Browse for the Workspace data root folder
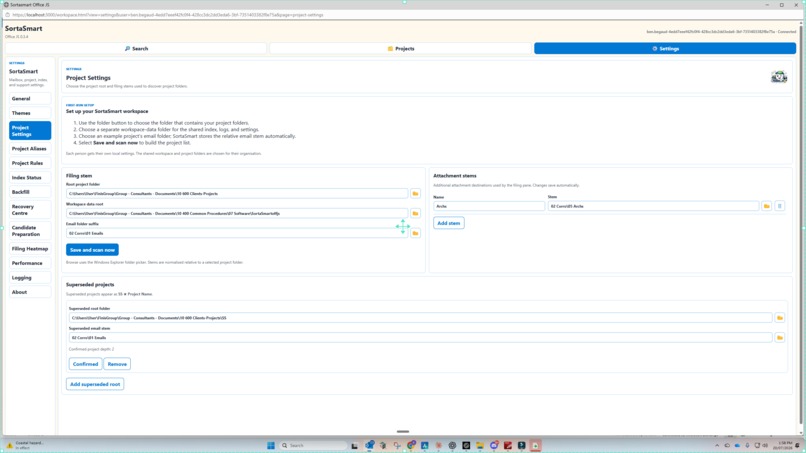This screenshot has width=806, height=453. 415,213
